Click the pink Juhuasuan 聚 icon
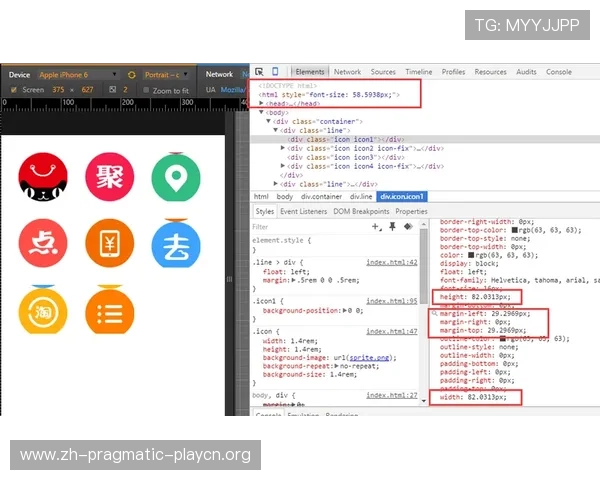The height and width of the screenshot is (480, 600). [109, 176]
